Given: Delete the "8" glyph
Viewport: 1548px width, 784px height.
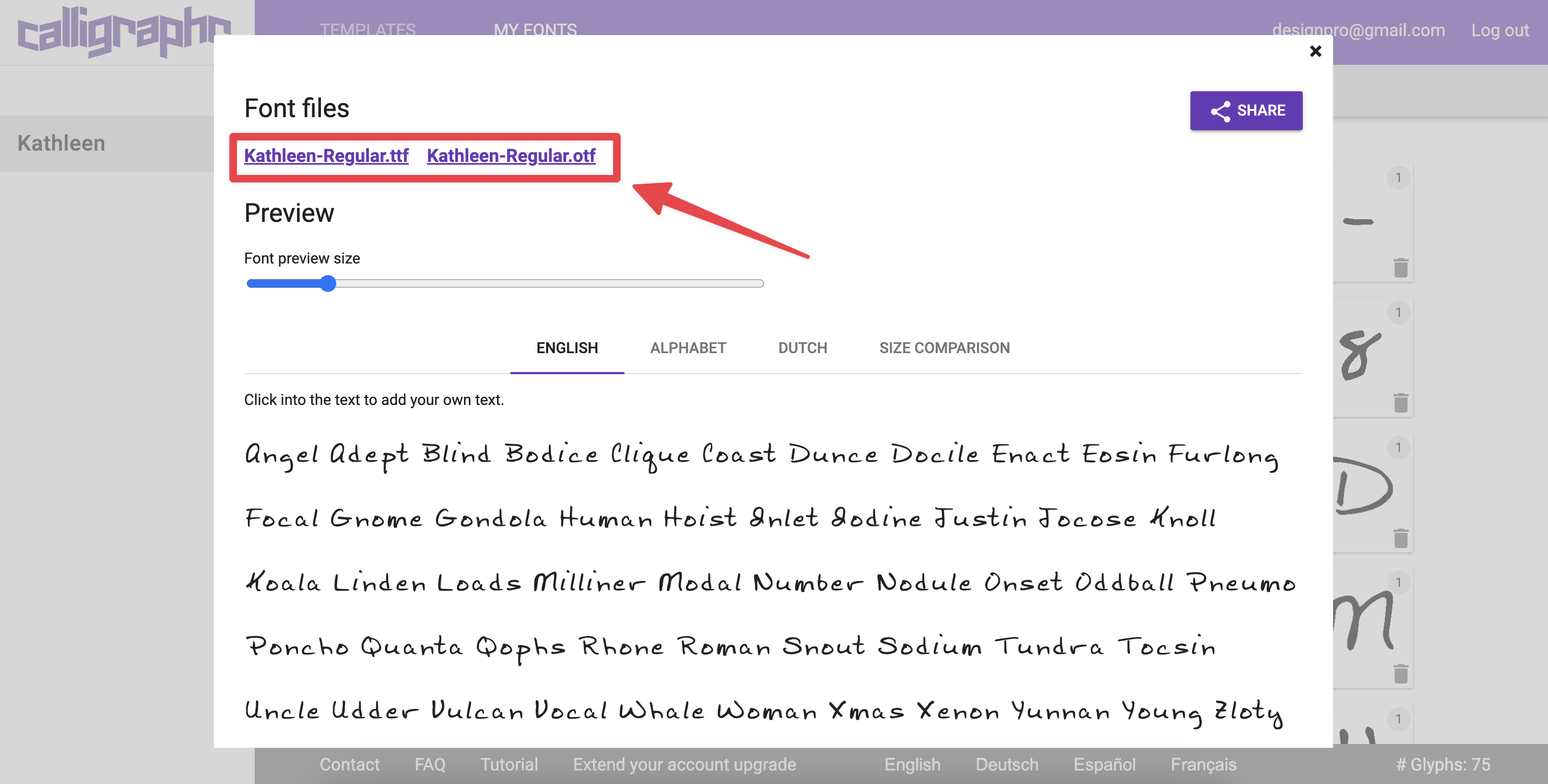Looking at the screenshot, I should pos(1401,402).
